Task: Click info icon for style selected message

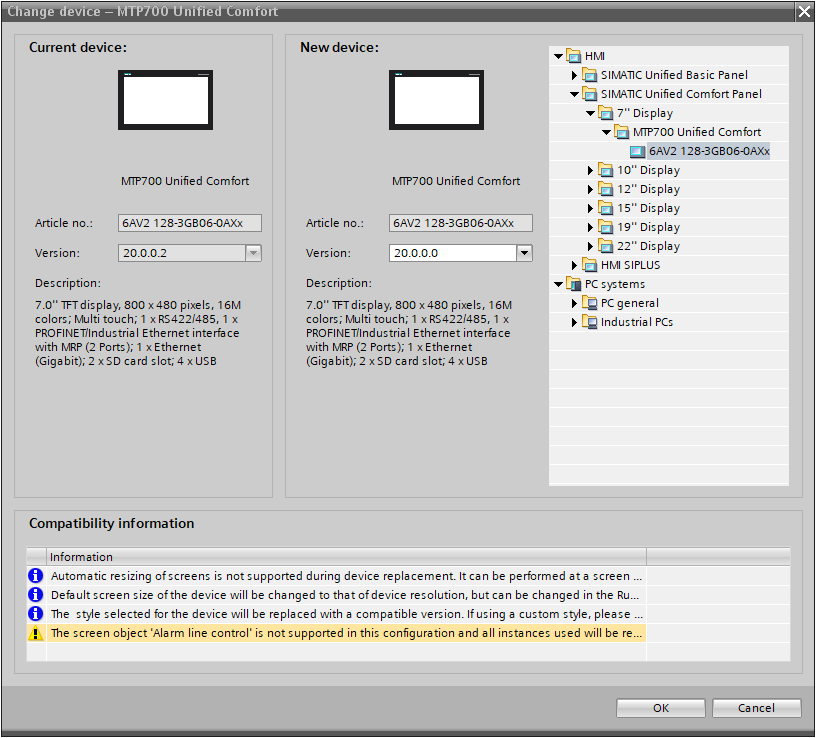Action: (x=35, y=614)
